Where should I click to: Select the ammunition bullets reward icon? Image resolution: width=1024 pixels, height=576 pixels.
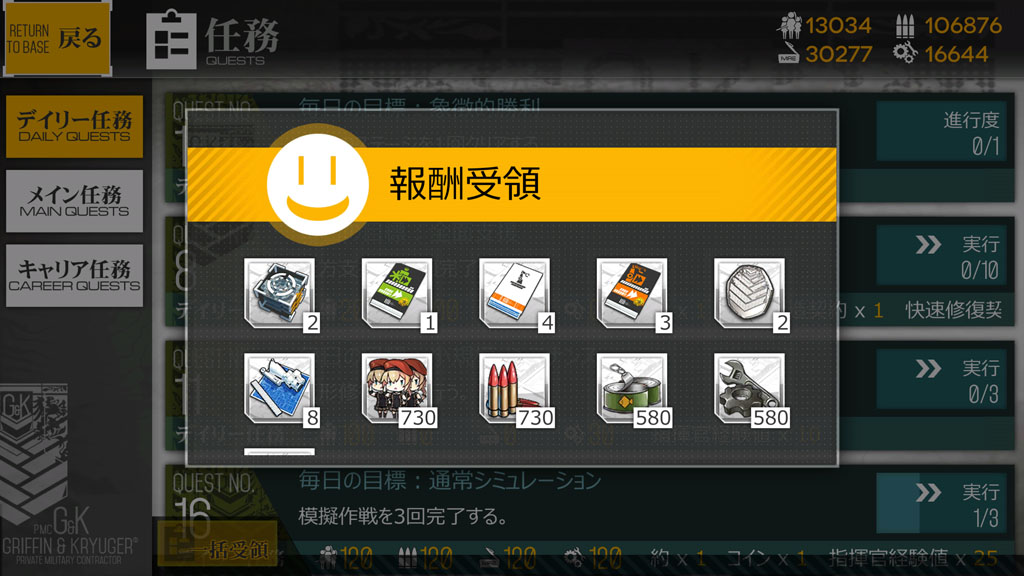click(517, 391)
